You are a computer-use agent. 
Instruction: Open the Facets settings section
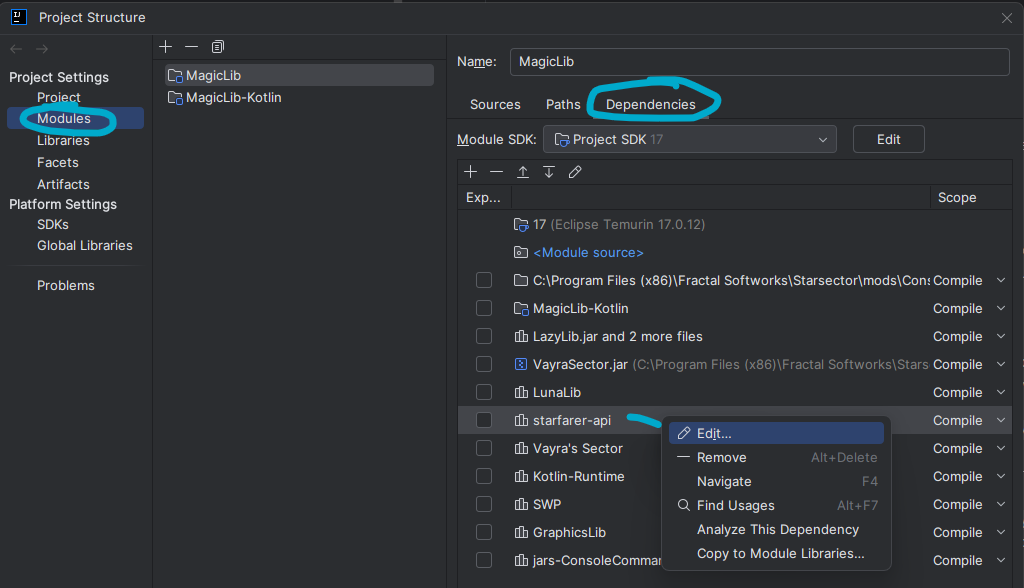[57, 163]
